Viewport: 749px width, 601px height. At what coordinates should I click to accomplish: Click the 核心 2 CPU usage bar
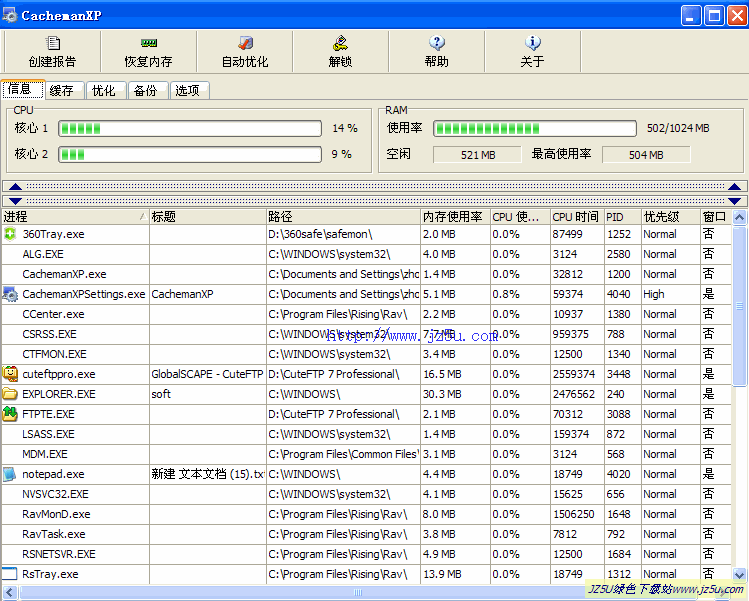(190, 154)
